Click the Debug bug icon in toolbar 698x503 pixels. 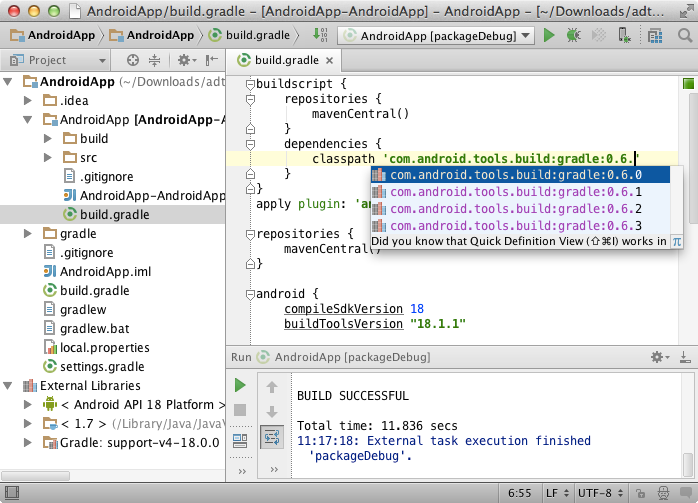[x=572, y=35]
